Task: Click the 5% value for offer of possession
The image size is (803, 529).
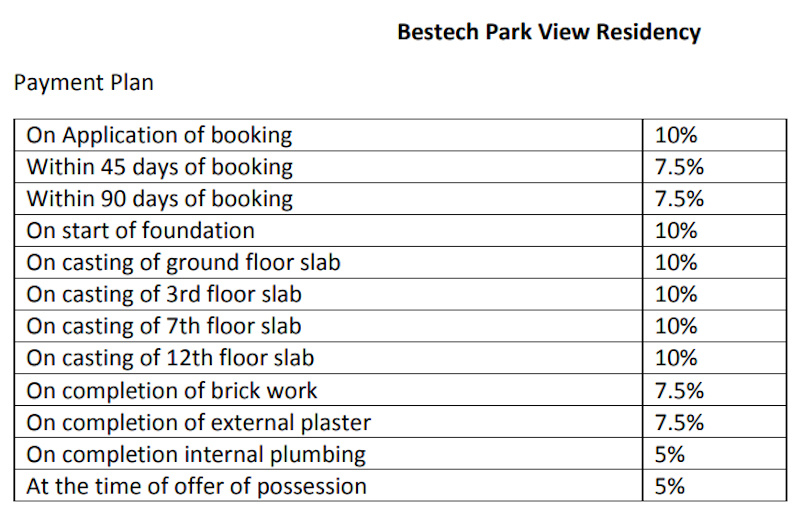Action: tap(669, 486)
